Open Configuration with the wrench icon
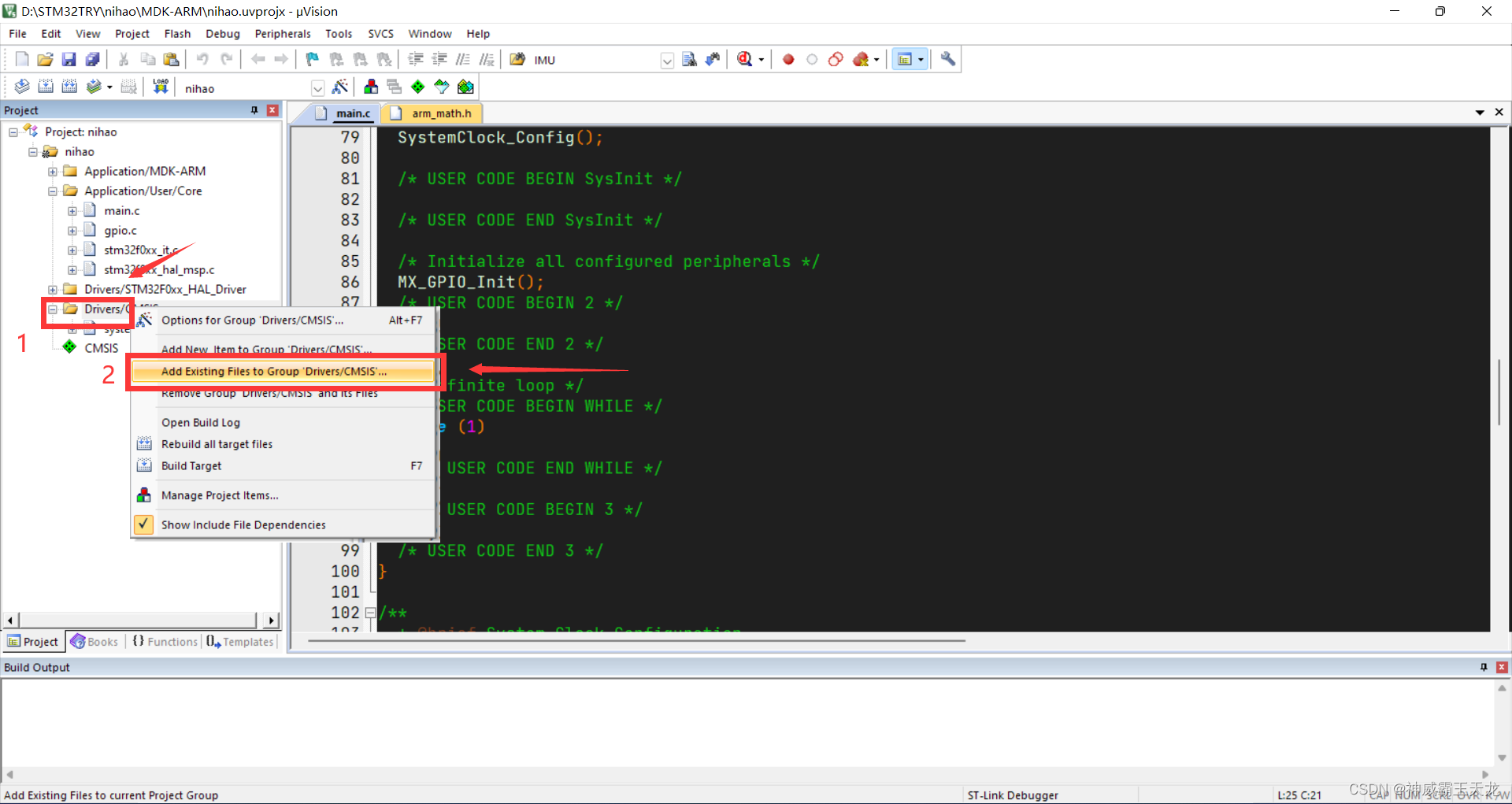 (948, 59)
